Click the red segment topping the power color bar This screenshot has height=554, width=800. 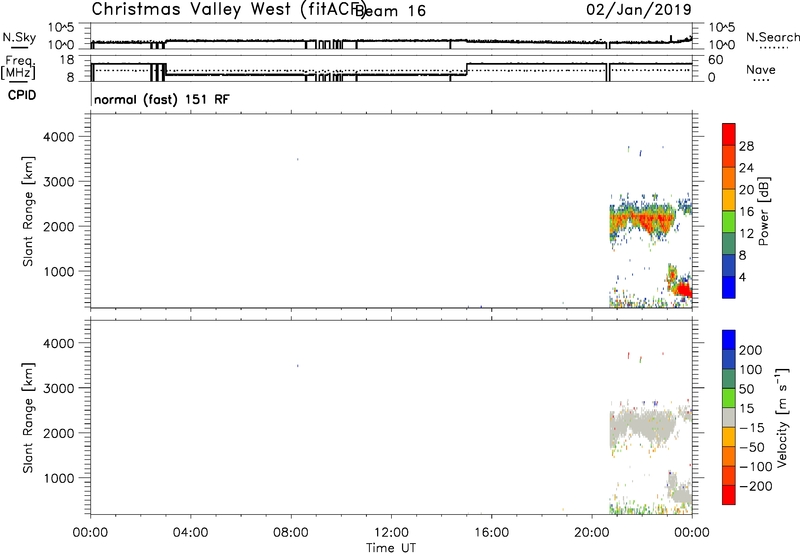point(729,134)
